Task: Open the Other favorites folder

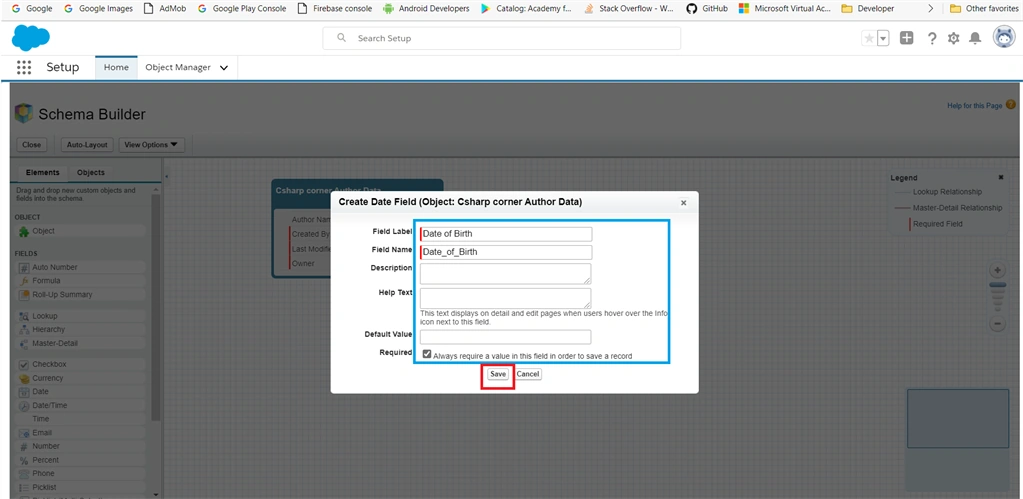Action: click(983, 8)
